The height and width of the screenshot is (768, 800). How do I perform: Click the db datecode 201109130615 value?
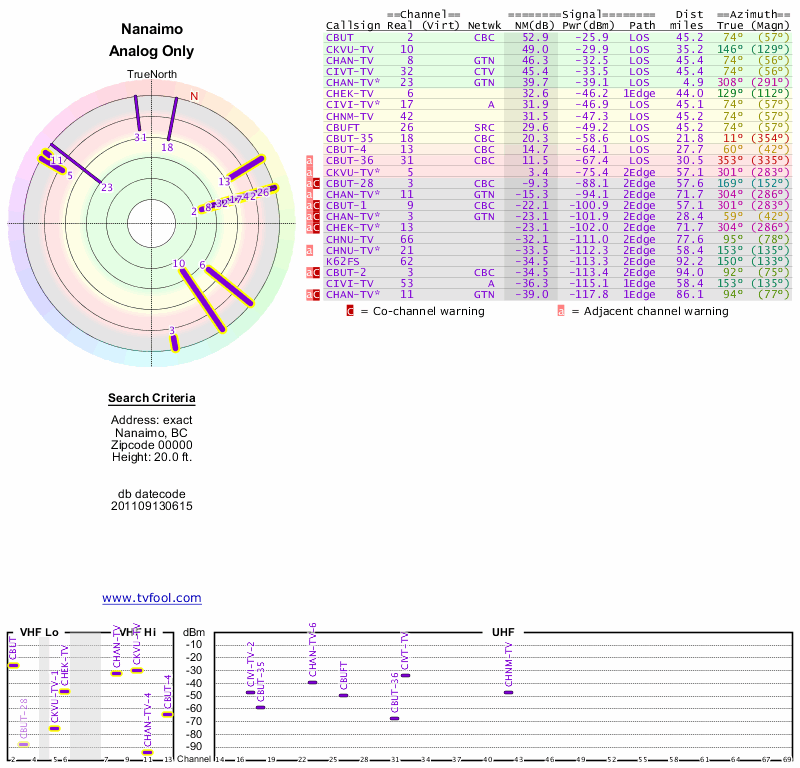point(152,506)
